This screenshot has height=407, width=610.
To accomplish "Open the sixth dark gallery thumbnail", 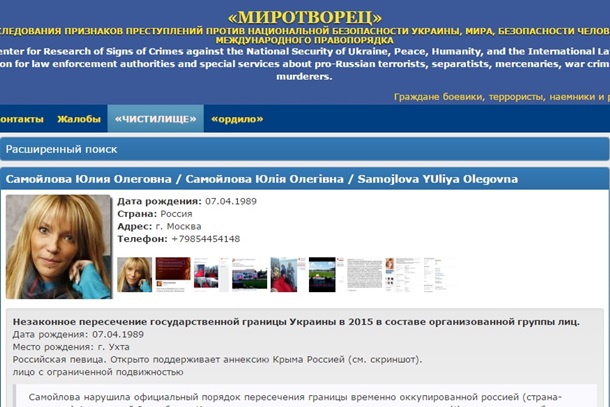I will tap(322, 274).
